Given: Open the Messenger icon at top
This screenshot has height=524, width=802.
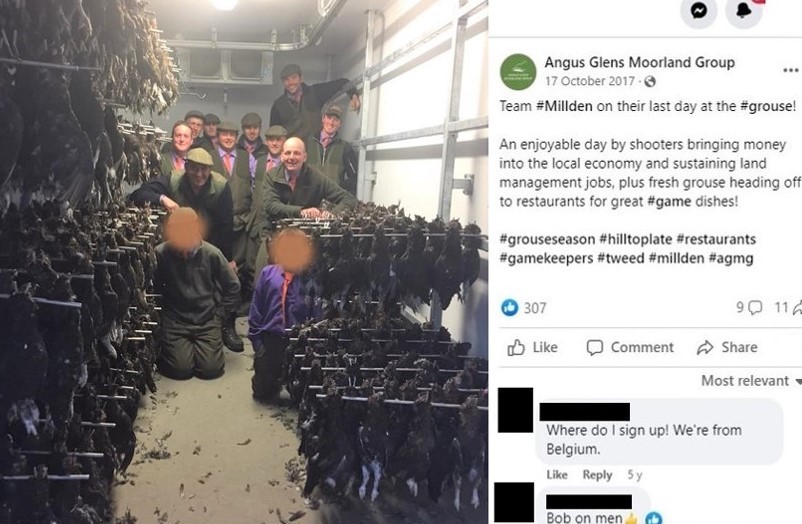Looking at the screenshot, I should tap(699, 10).
